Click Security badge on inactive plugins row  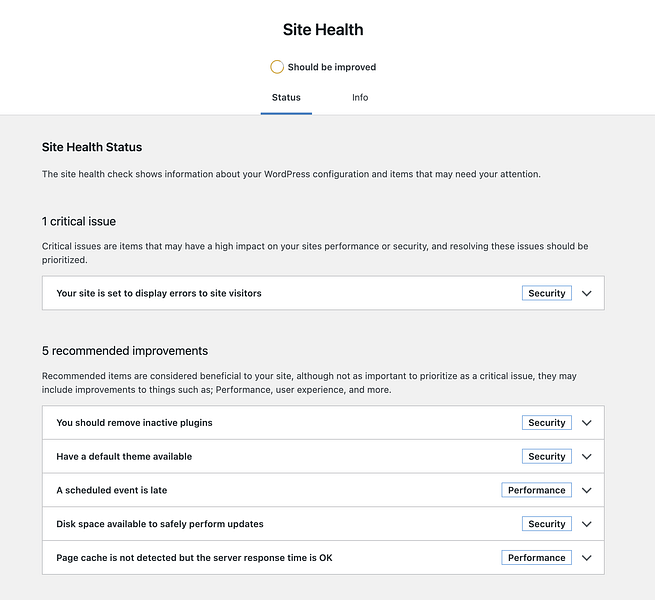pos(547,423)
